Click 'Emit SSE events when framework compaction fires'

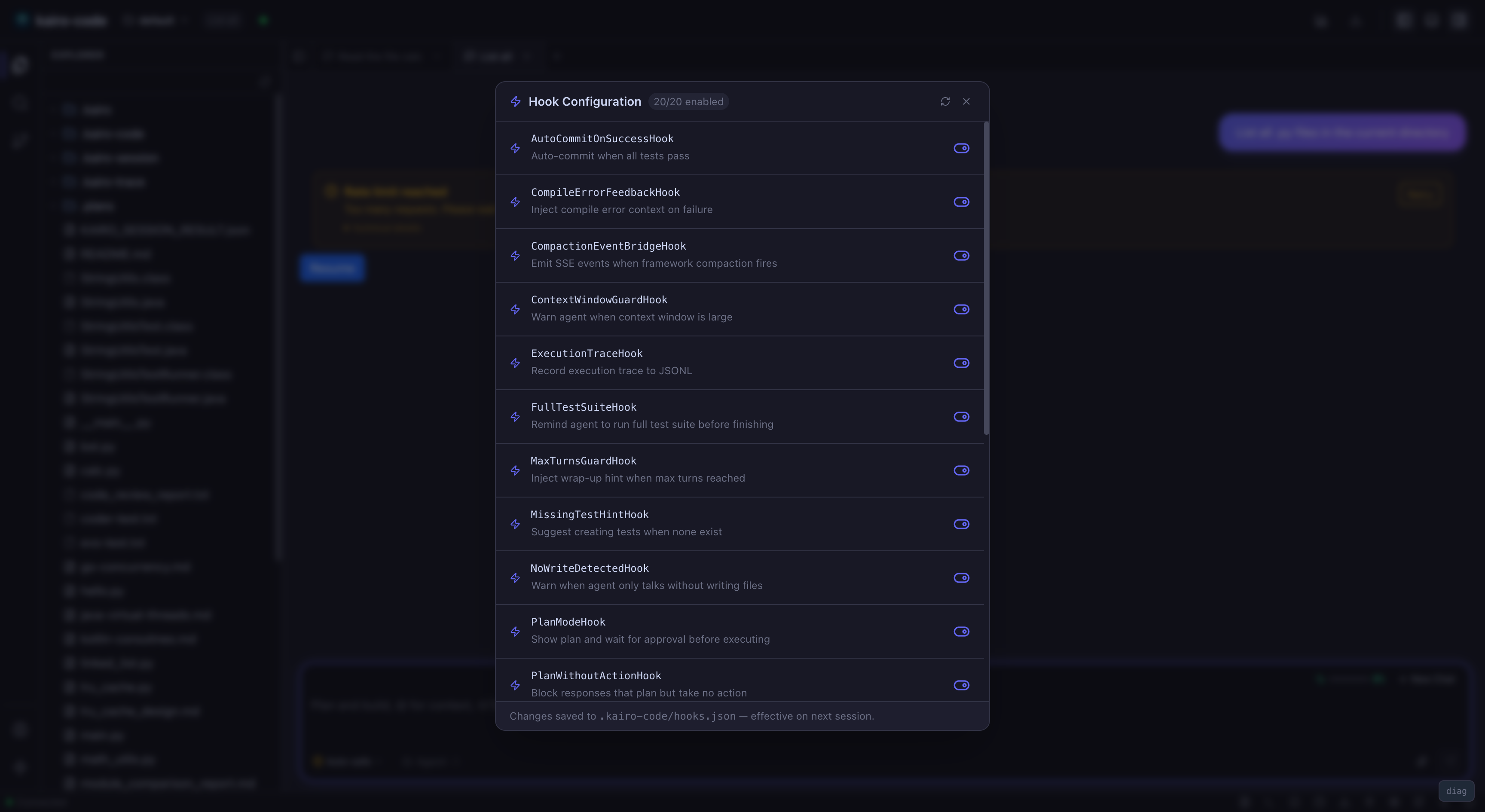654,263
